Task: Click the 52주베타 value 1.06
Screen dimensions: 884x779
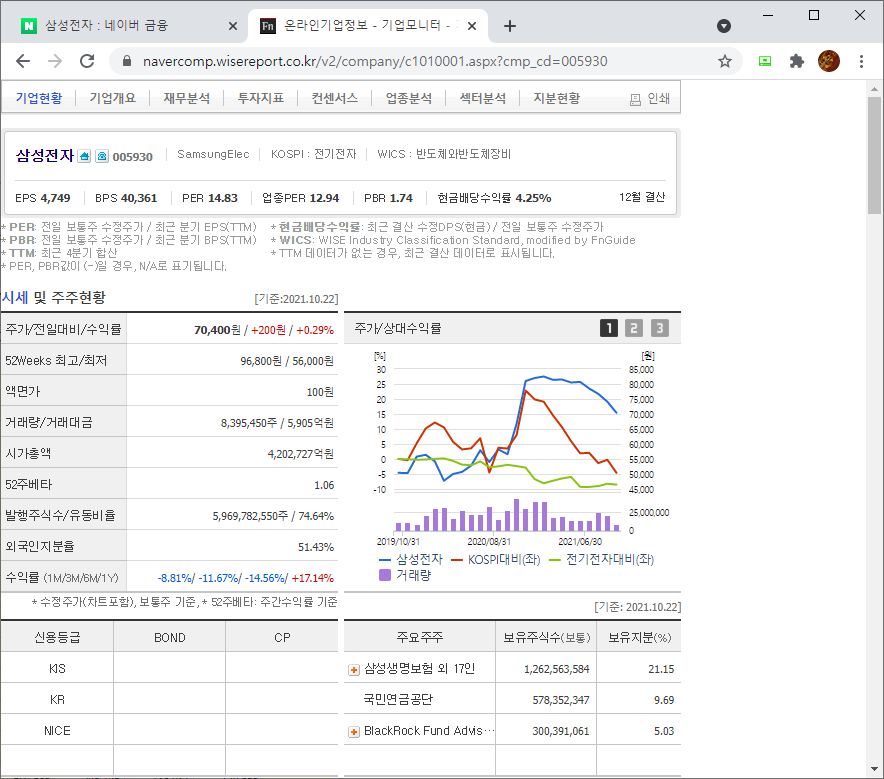Action: [x=324, y=485]
